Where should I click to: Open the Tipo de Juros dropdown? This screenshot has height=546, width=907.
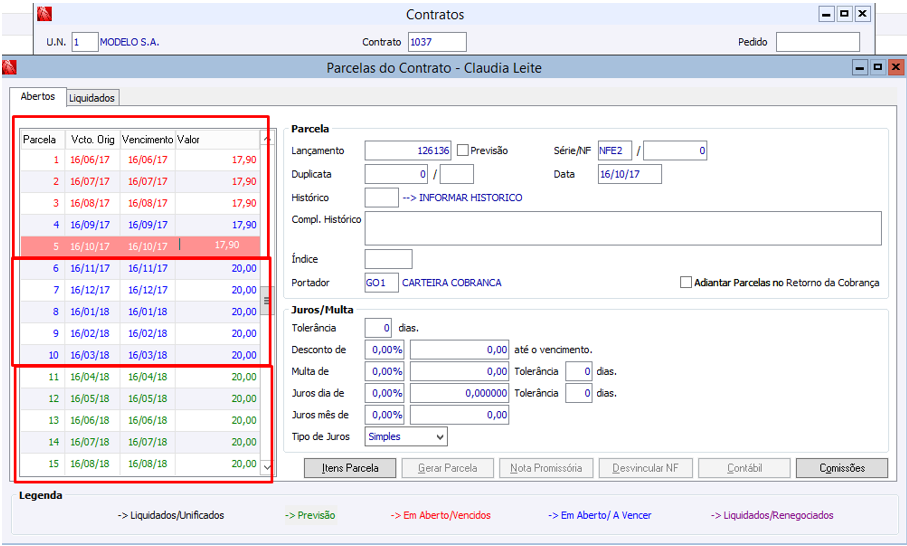pyautogui.click(x=406, y=437)
